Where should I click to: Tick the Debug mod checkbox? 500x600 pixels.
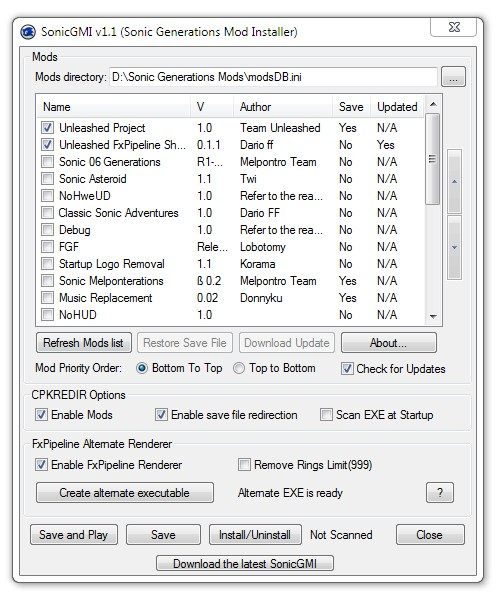click(x=47, y=230)
